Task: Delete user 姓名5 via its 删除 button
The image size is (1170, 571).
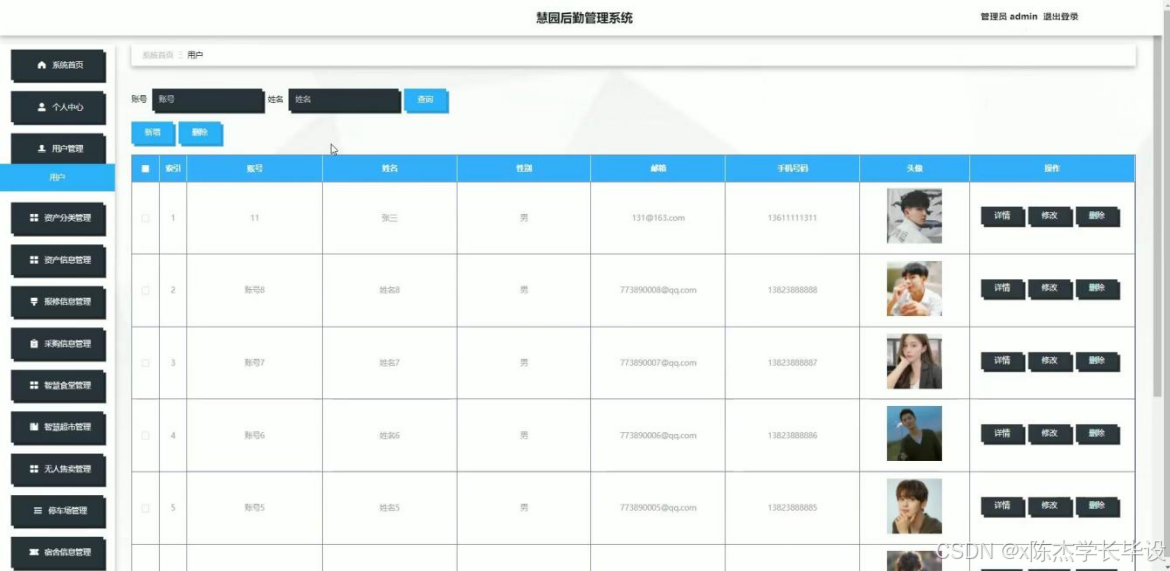Action: coord(1098,506)
